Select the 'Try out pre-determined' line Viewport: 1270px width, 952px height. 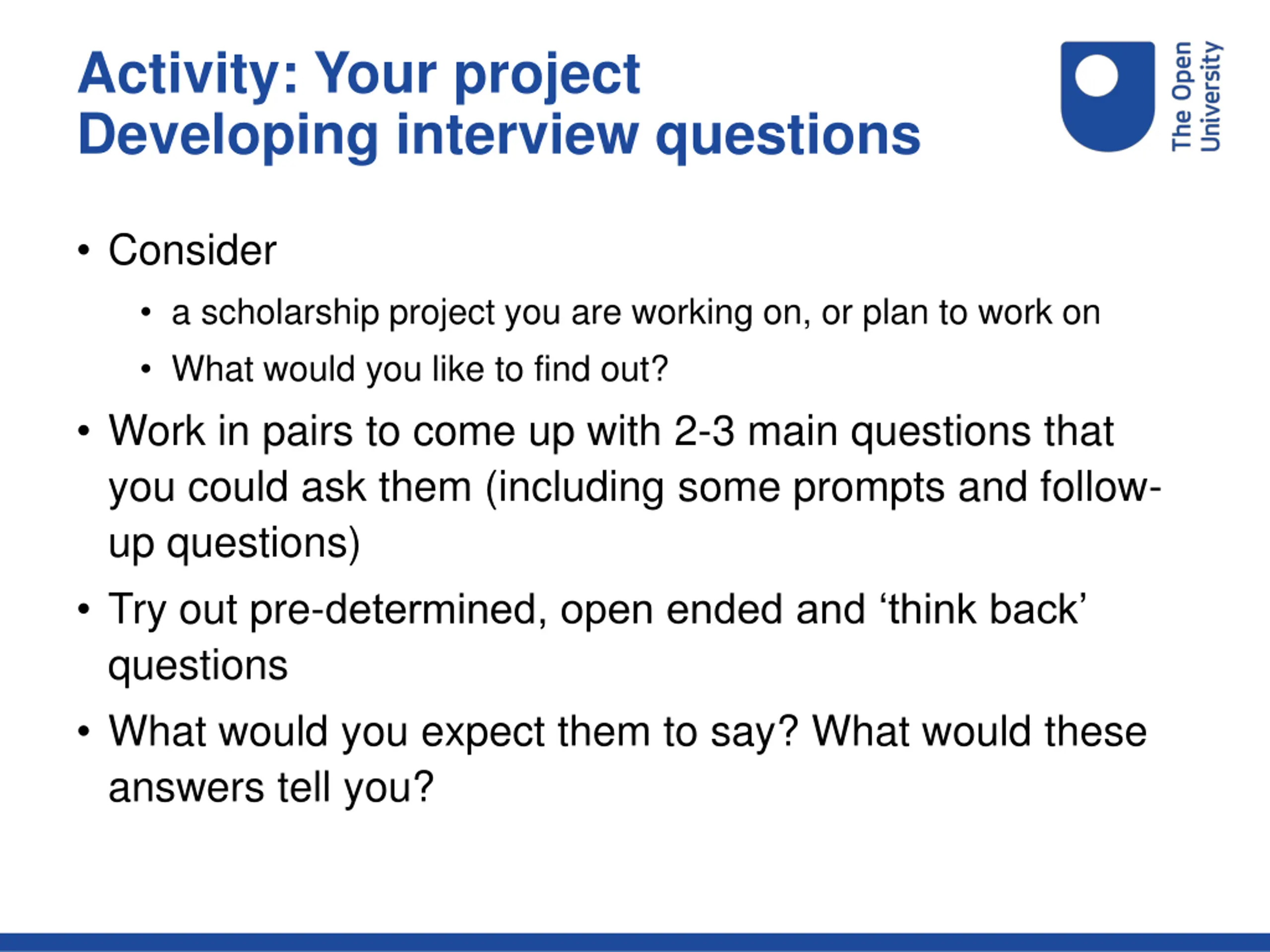[x=597, y=609]
